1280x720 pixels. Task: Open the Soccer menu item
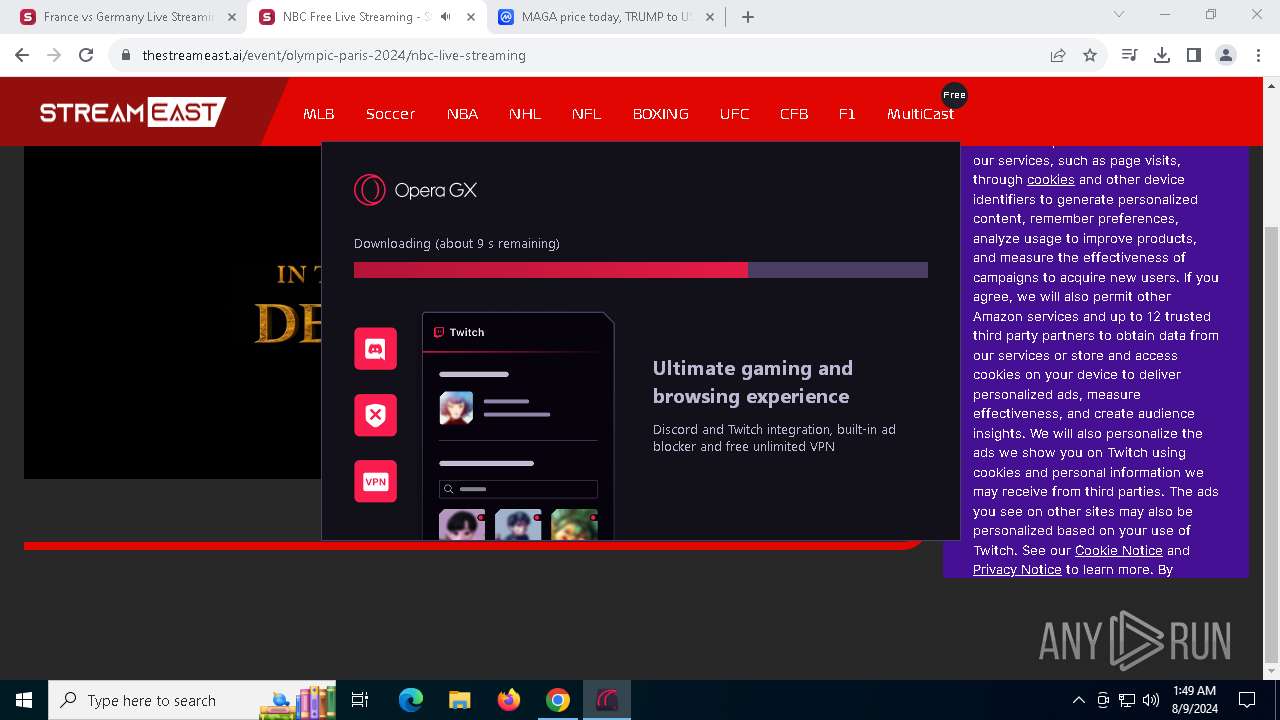coord(390,114)
